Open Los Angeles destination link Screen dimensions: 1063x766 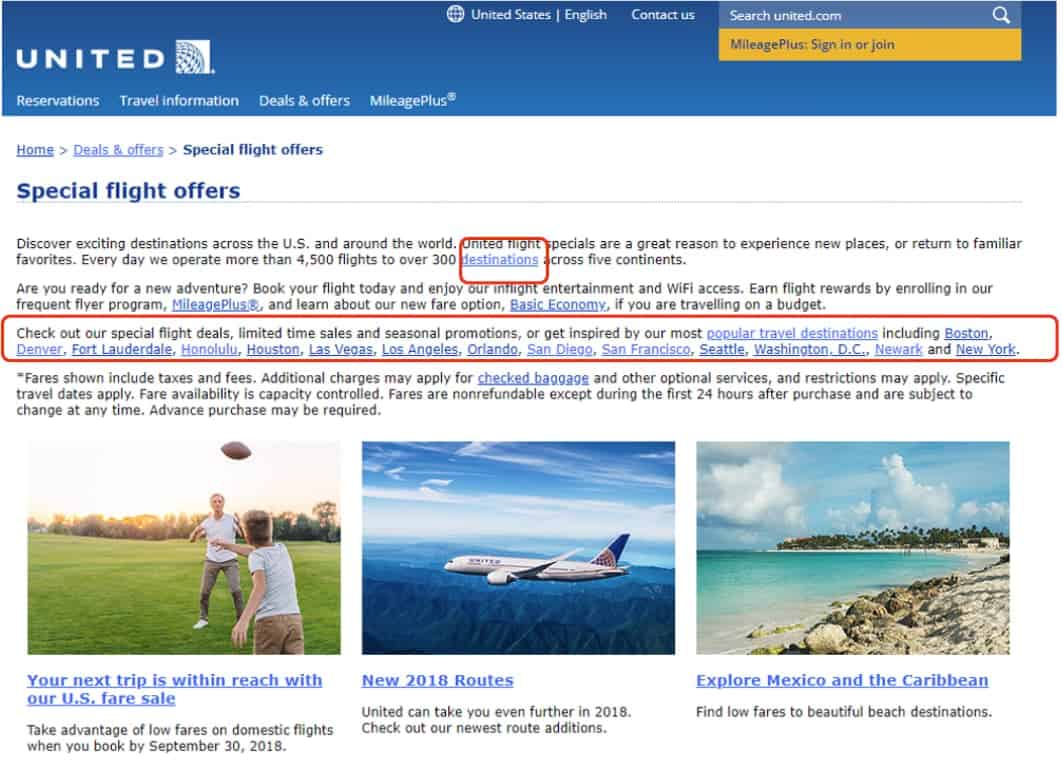[420, 350]
